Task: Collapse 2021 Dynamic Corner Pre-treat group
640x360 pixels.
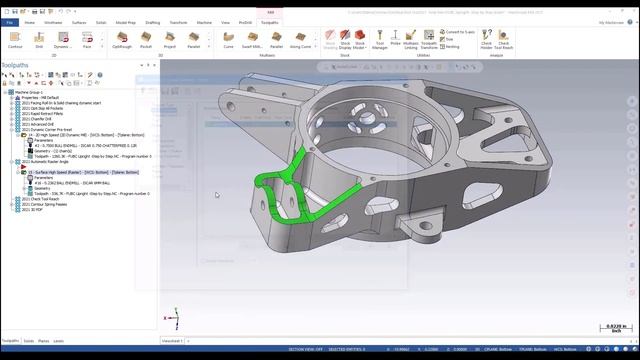Action: [x=12, y=130]
